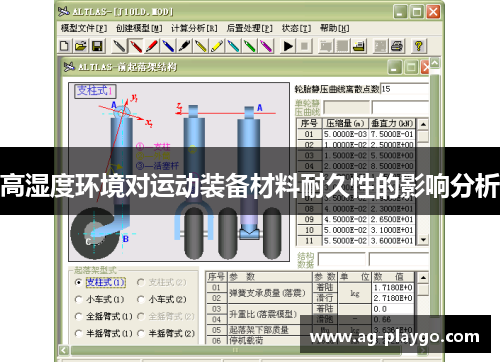The height and width of the screenshot is (362, 500).
Task: Select the 支柱式(1) radio button
Action: point(79,282)
